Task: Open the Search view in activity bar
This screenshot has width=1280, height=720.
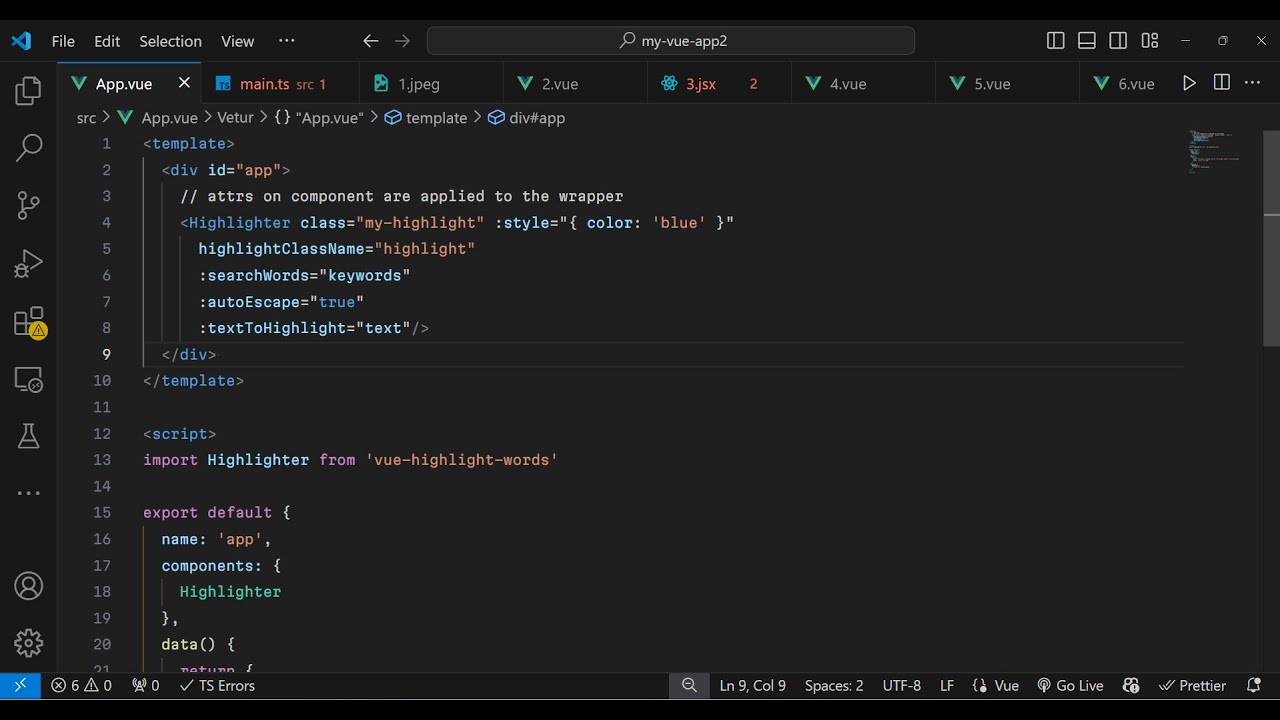Action: coord(28,148)
